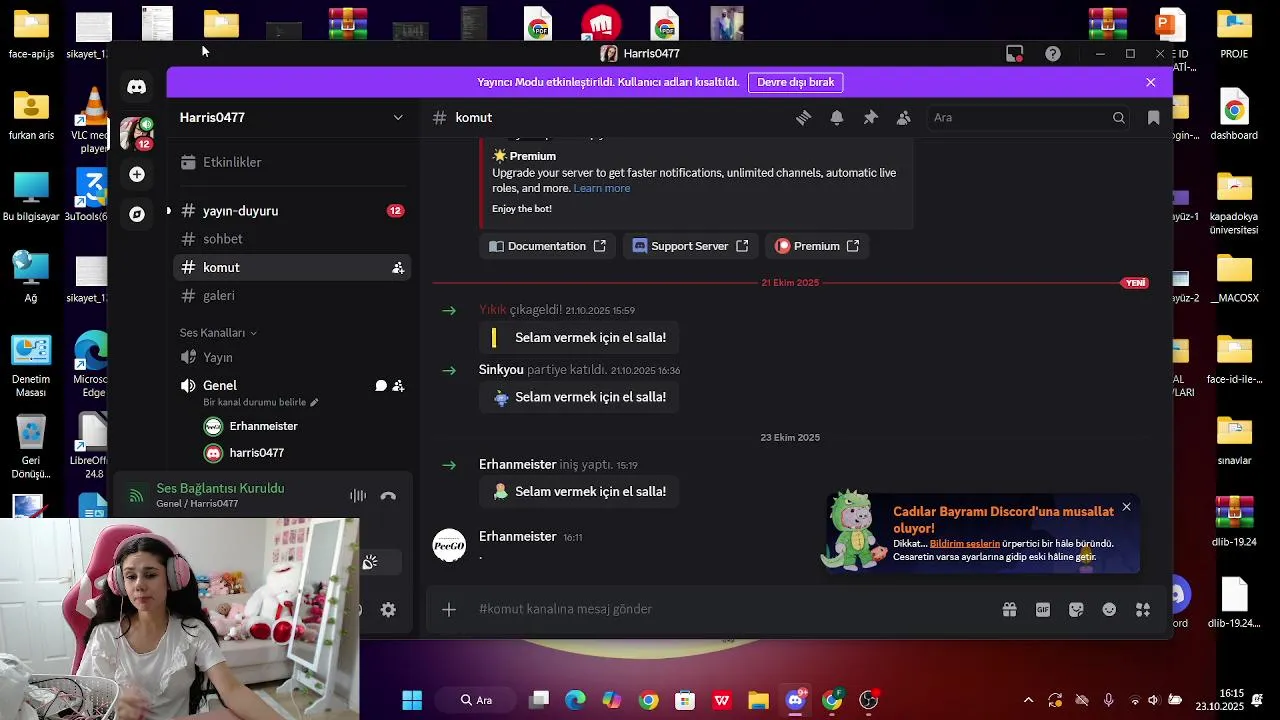Show pinned messages icon

870,118
